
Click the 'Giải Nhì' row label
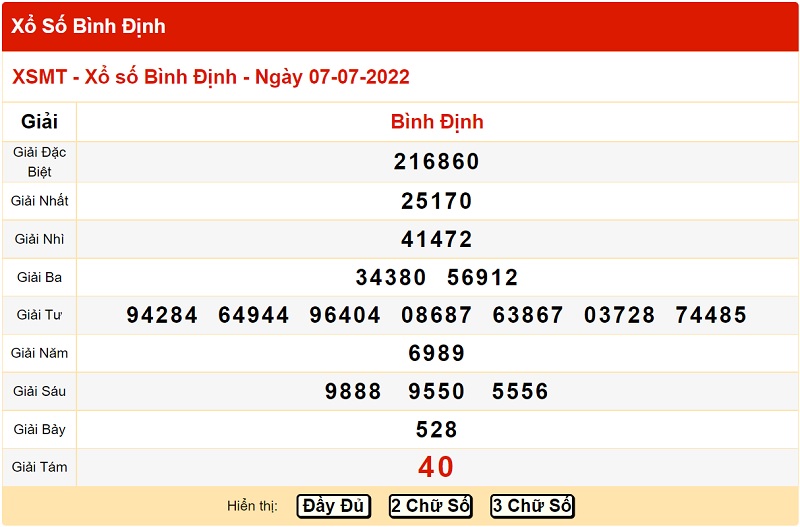point(39,239)
